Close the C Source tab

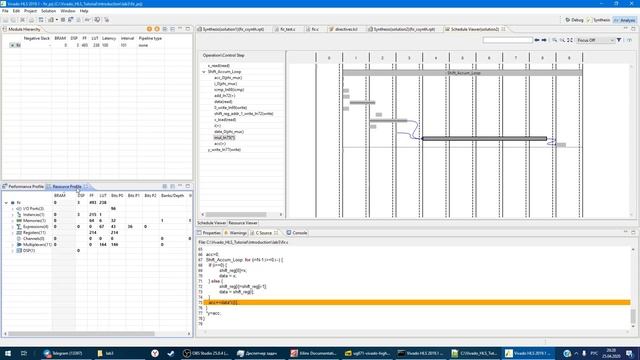coord(276,233)
